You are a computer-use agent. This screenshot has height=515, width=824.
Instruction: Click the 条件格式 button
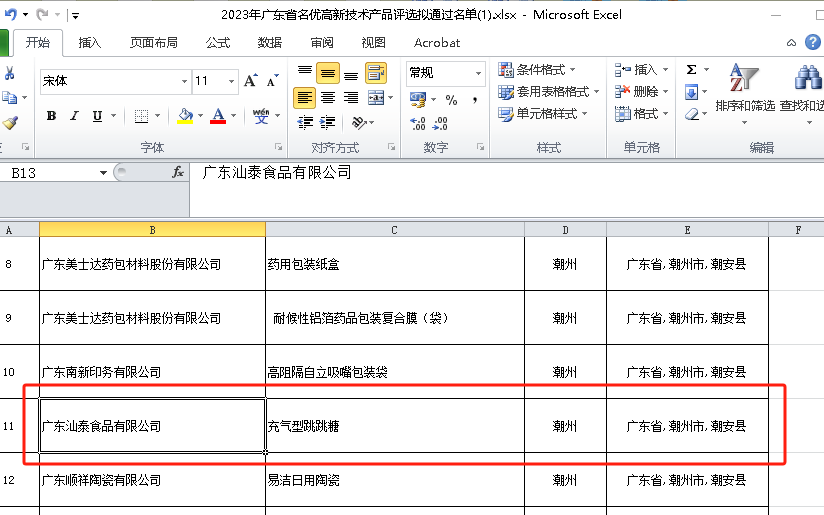[x=538, y=69]
